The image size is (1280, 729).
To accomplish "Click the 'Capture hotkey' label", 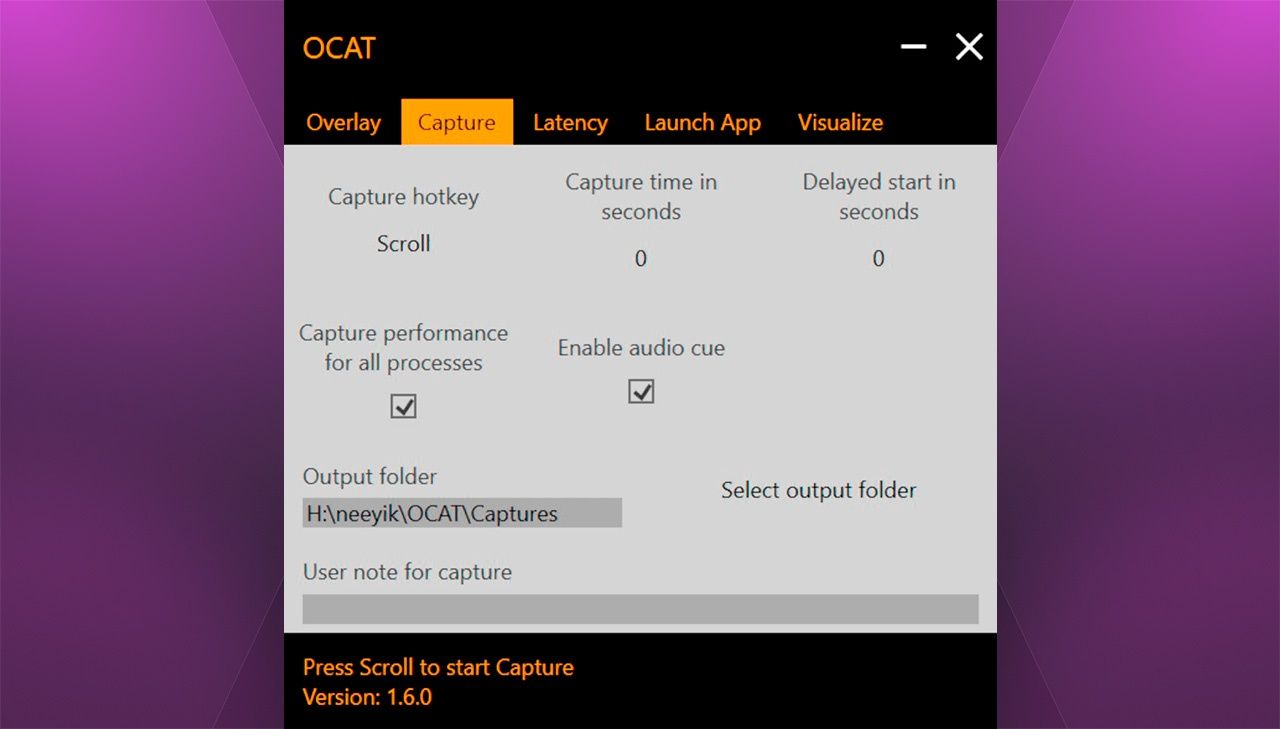I will [403, 197].
